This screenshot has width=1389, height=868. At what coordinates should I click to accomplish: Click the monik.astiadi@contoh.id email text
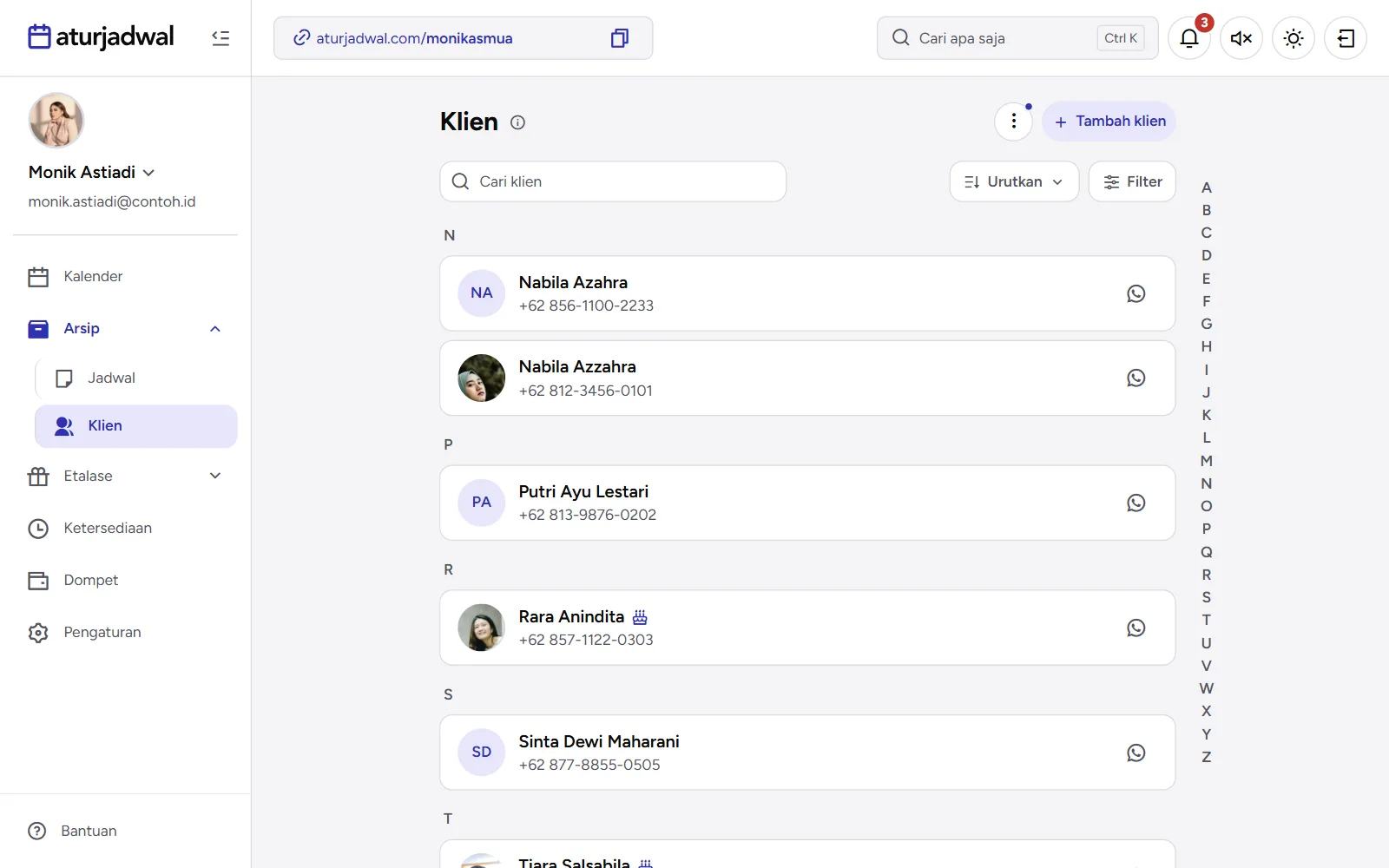tap(112, 201)
